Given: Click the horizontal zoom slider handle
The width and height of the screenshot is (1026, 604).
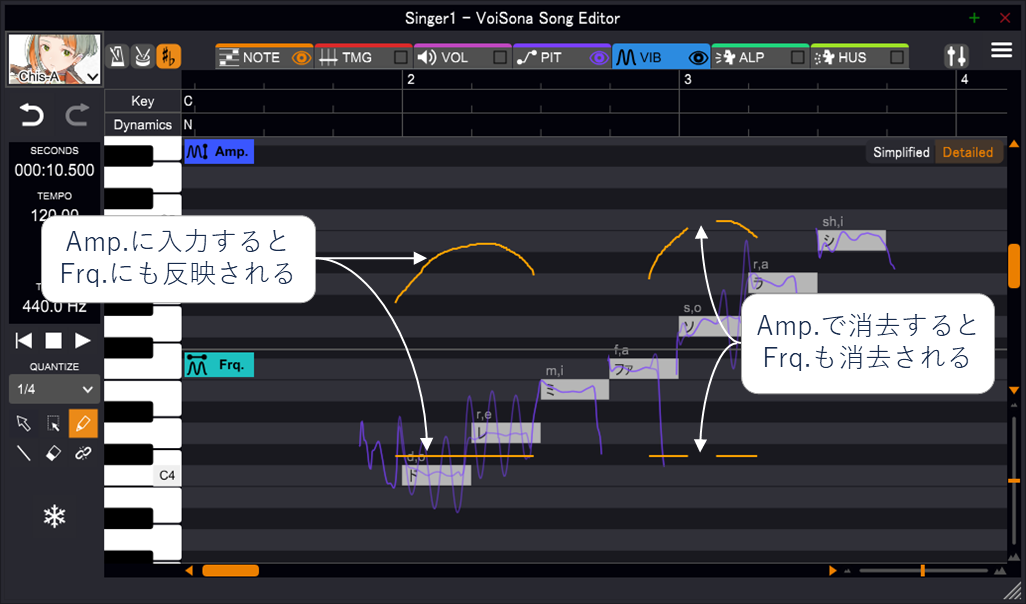Looking at the screenshot, I should click(x=923, y=571).
